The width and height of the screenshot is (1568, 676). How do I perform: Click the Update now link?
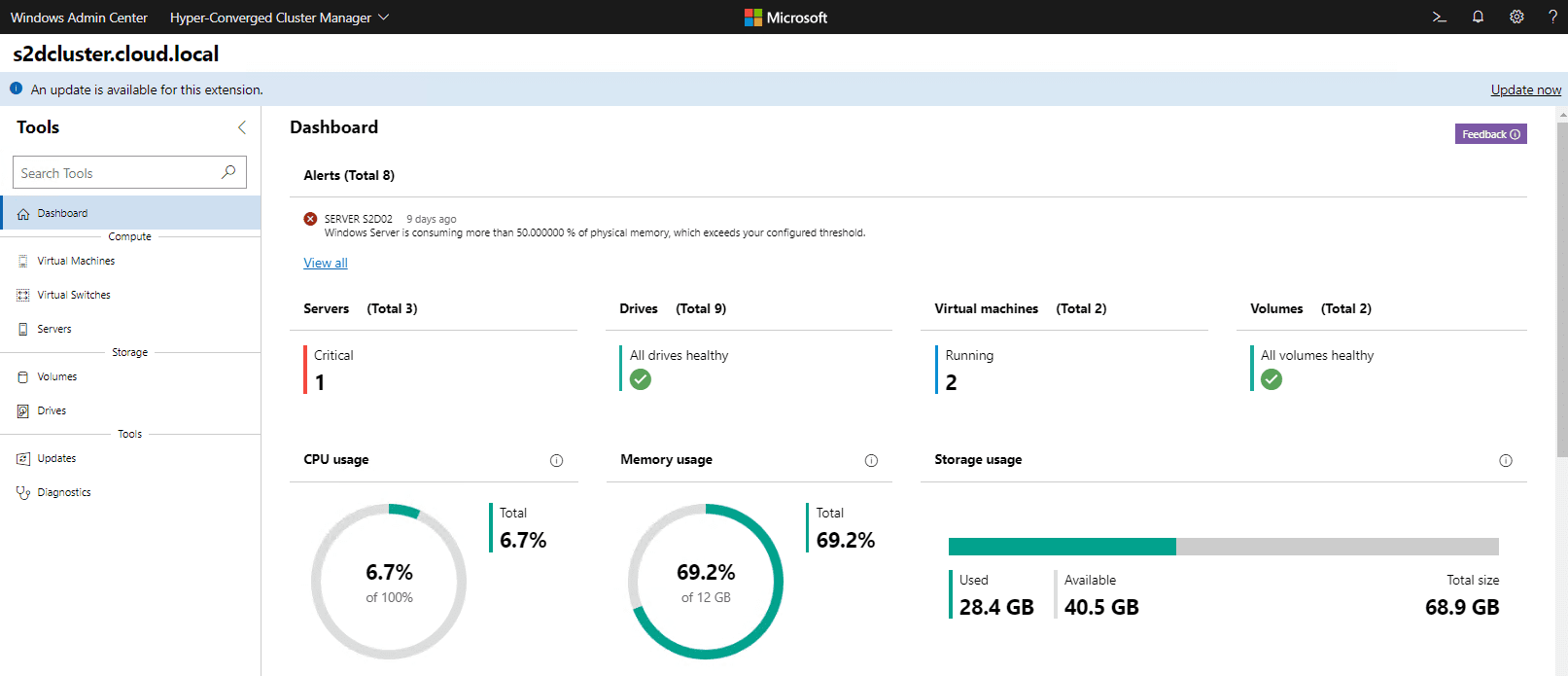point(1525,89)
